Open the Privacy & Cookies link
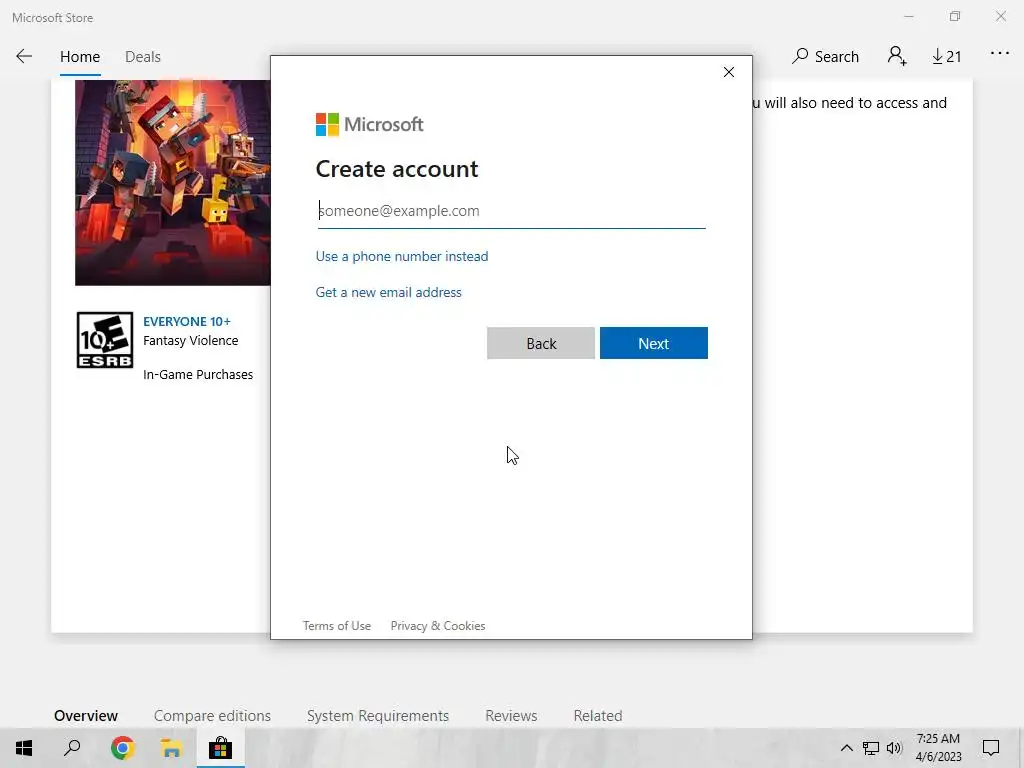The width and height of the screenshot is (1024, 768). (438, 626)
